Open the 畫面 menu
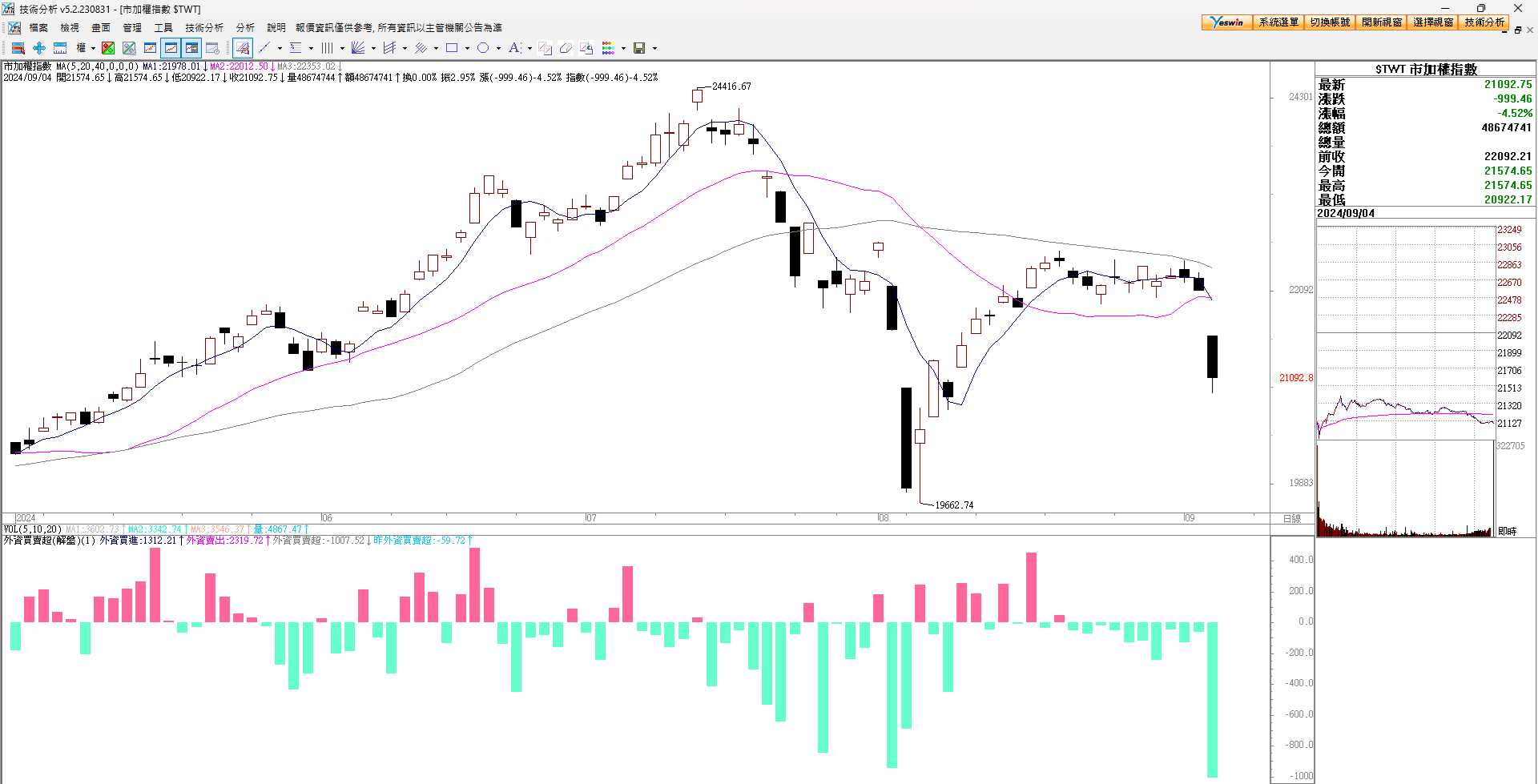1538x784 pixels. click(101, 28)
